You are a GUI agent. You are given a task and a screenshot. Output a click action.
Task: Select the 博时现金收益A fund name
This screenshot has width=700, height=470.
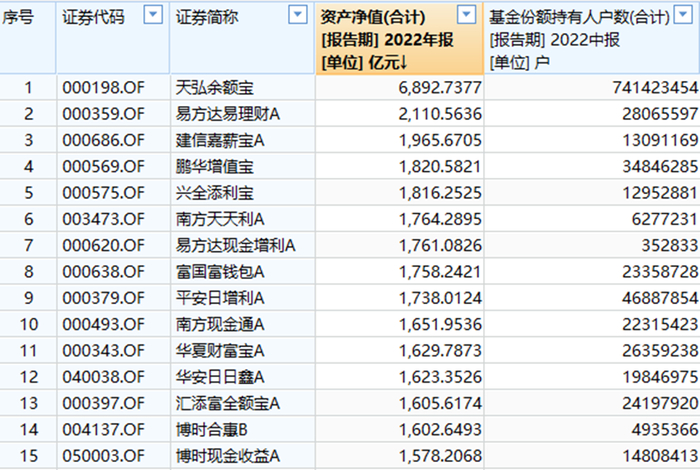[x=228, y=456]
